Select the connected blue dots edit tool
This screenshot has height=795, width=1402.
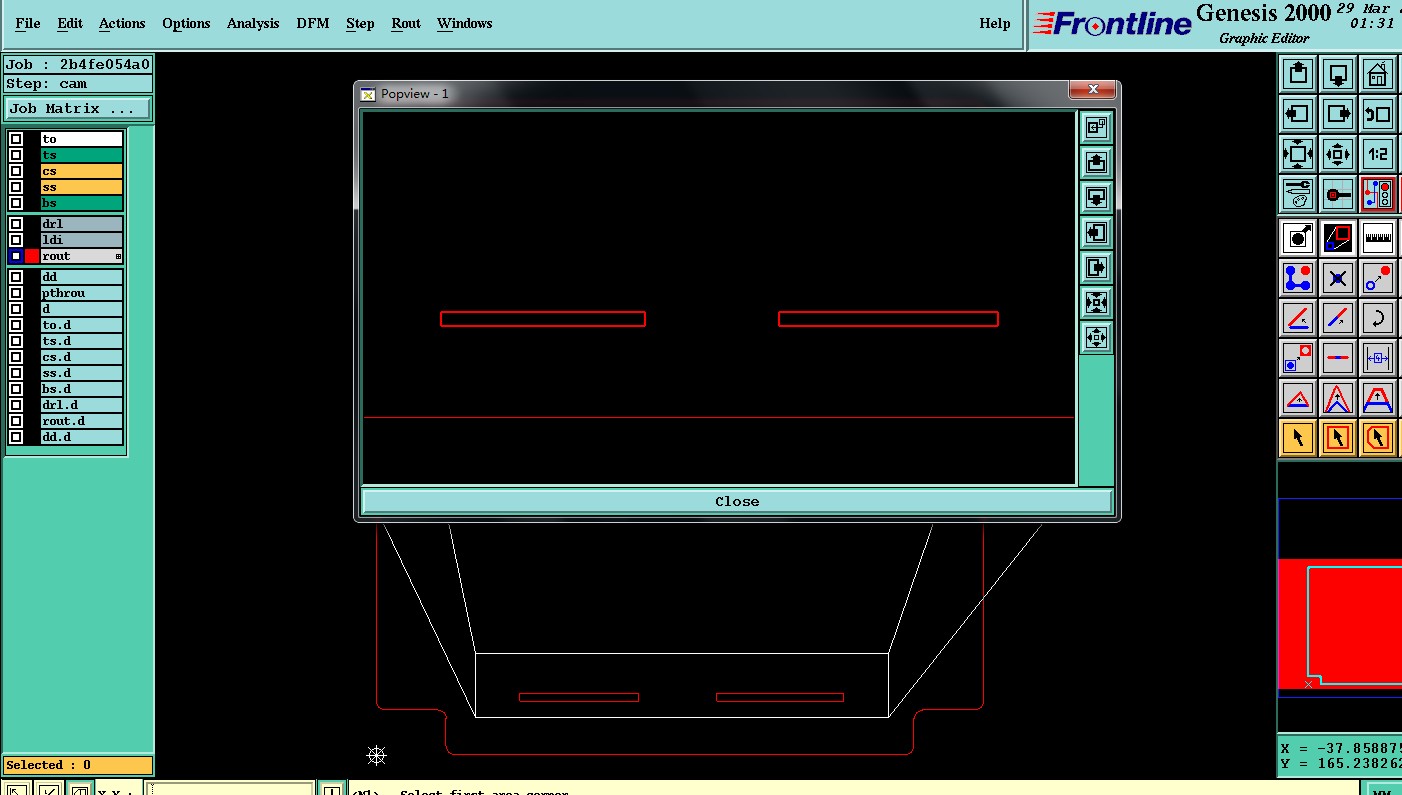1298,278
